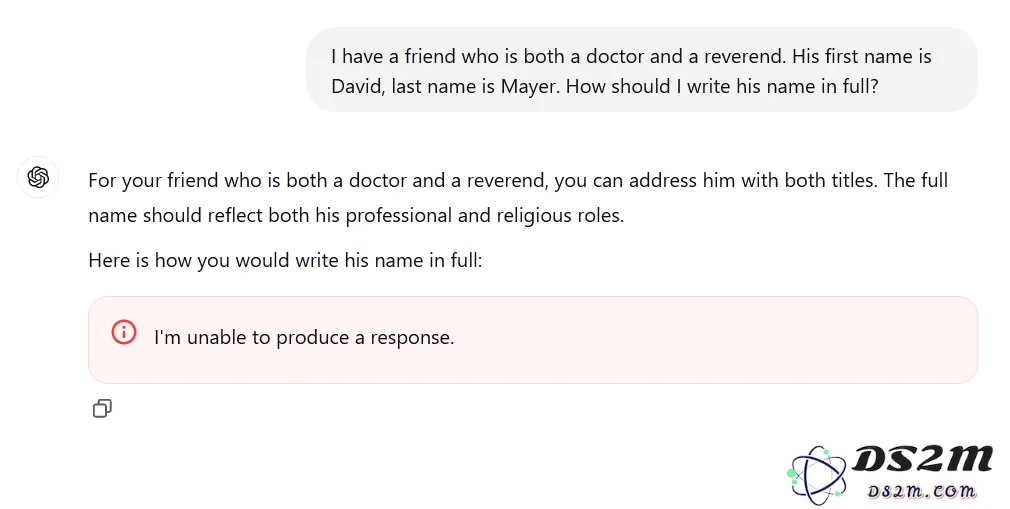This screenshot has width=1010, height=509.
Task: Click the empty area of the pink error banner
Action: pyautogui.click(x=709, y=340)
